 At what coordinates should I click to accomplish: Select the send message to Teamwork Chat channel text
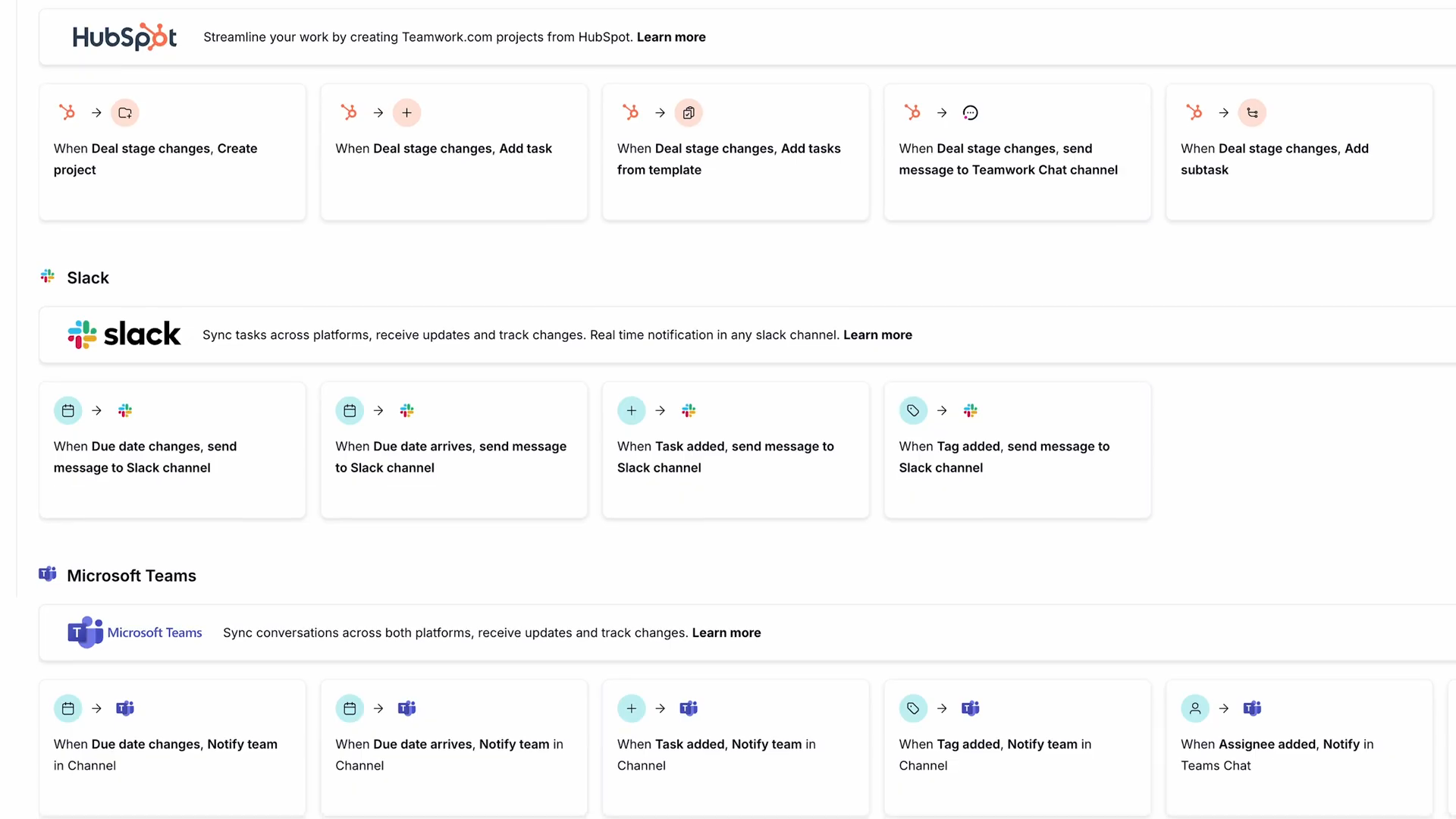(1009, 159)
